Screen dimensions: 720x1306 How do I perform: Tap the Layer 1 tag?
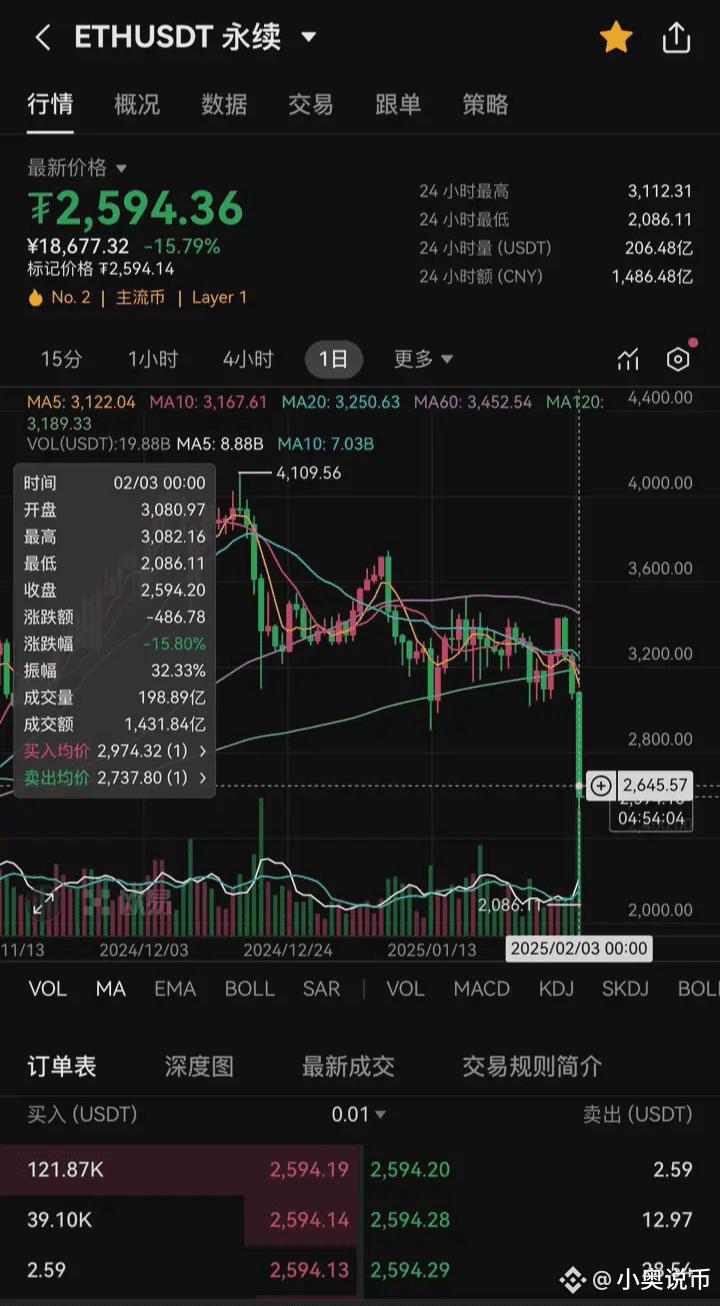[x=219, y=297]
